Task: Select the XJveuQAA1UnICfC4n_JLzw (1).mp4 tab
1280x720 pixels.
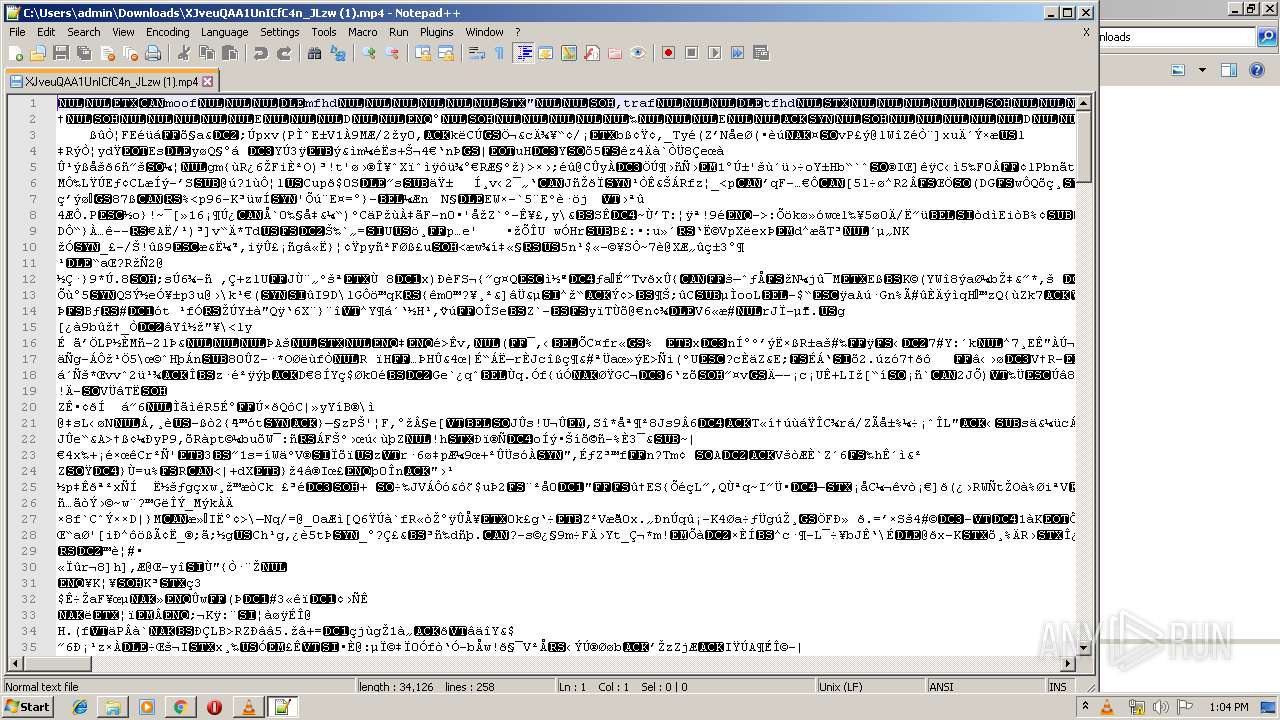Action: pos(110,82)
